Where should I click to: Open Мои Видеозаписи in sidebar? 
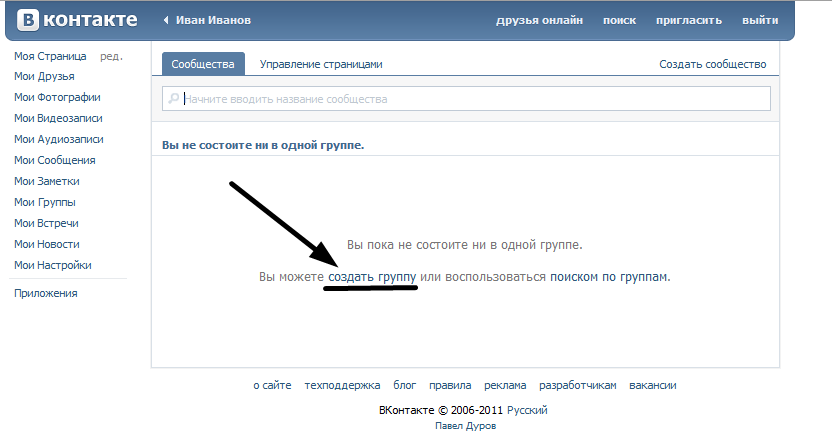pos(58,118)
